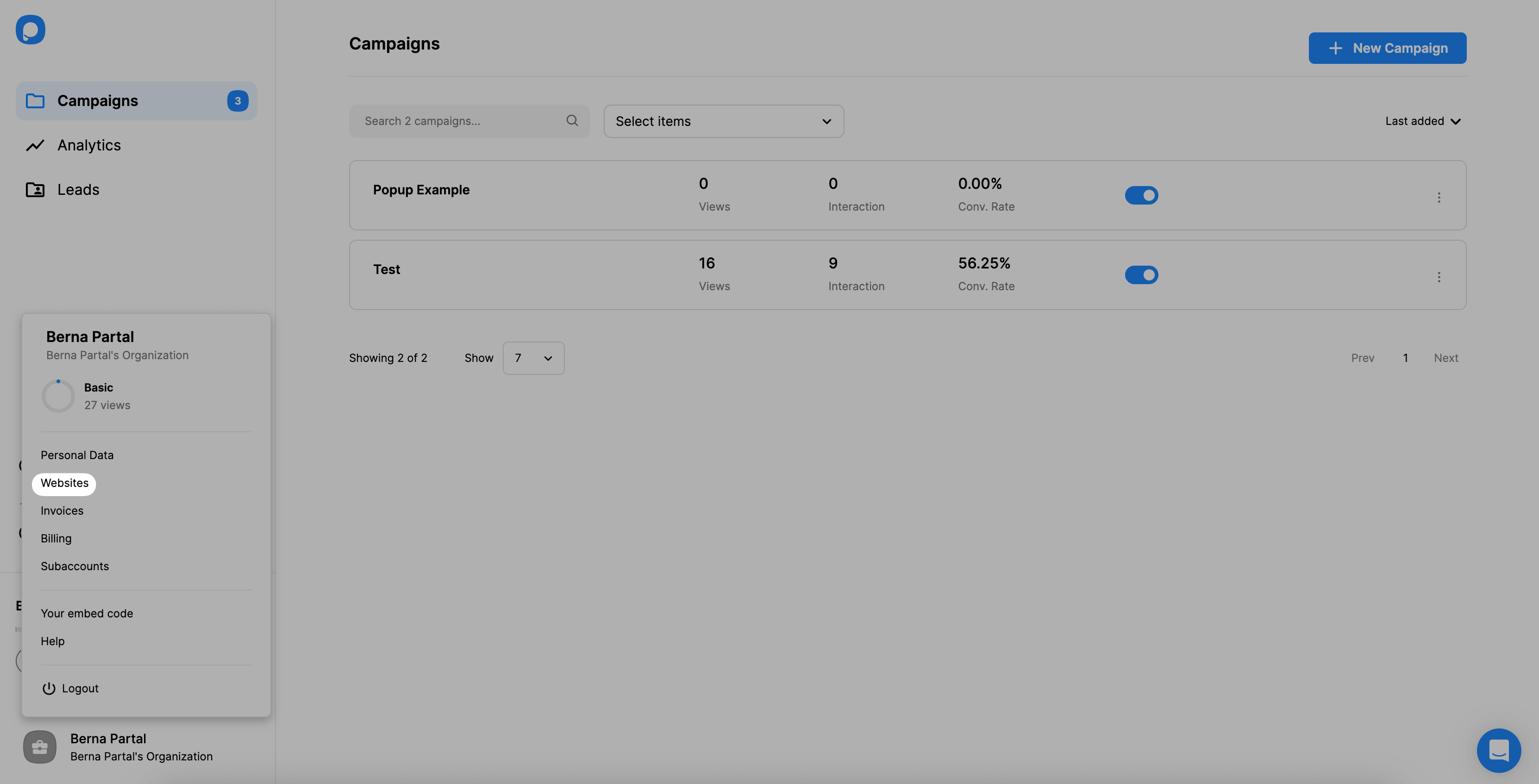Expand the Select items dropdown
The height and width of the screenshot is (784, 1539).
(723, 121)
